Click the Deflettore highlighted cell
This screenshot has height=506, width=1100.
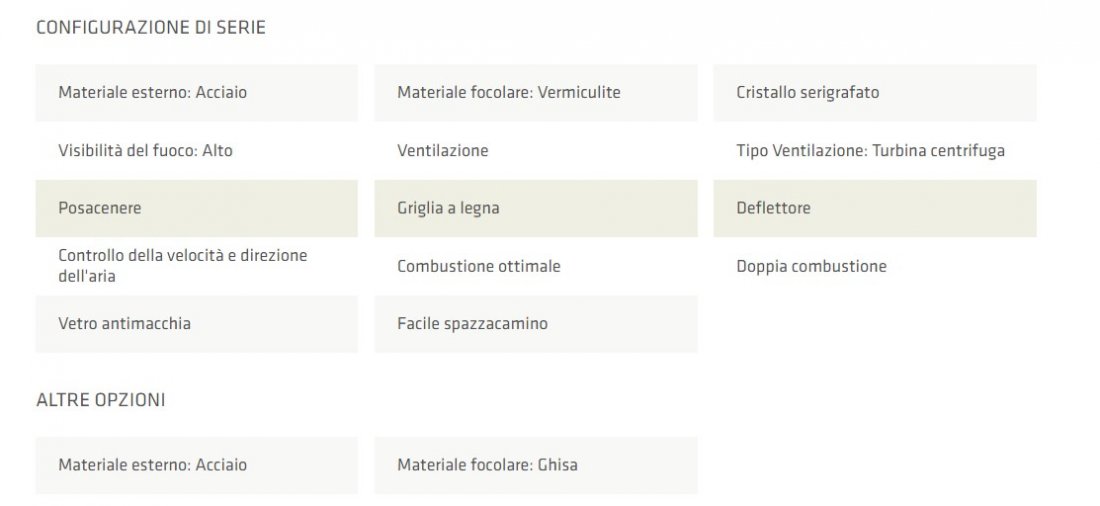[x=874, y=208]
